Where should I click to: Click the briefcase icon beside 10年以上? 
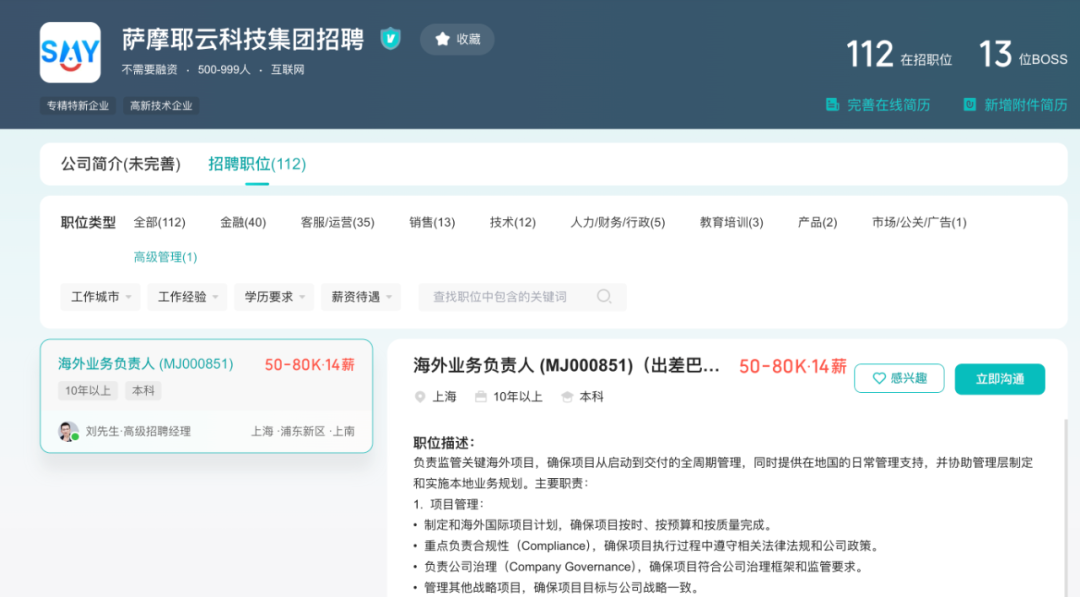click(x=483, y=396)
